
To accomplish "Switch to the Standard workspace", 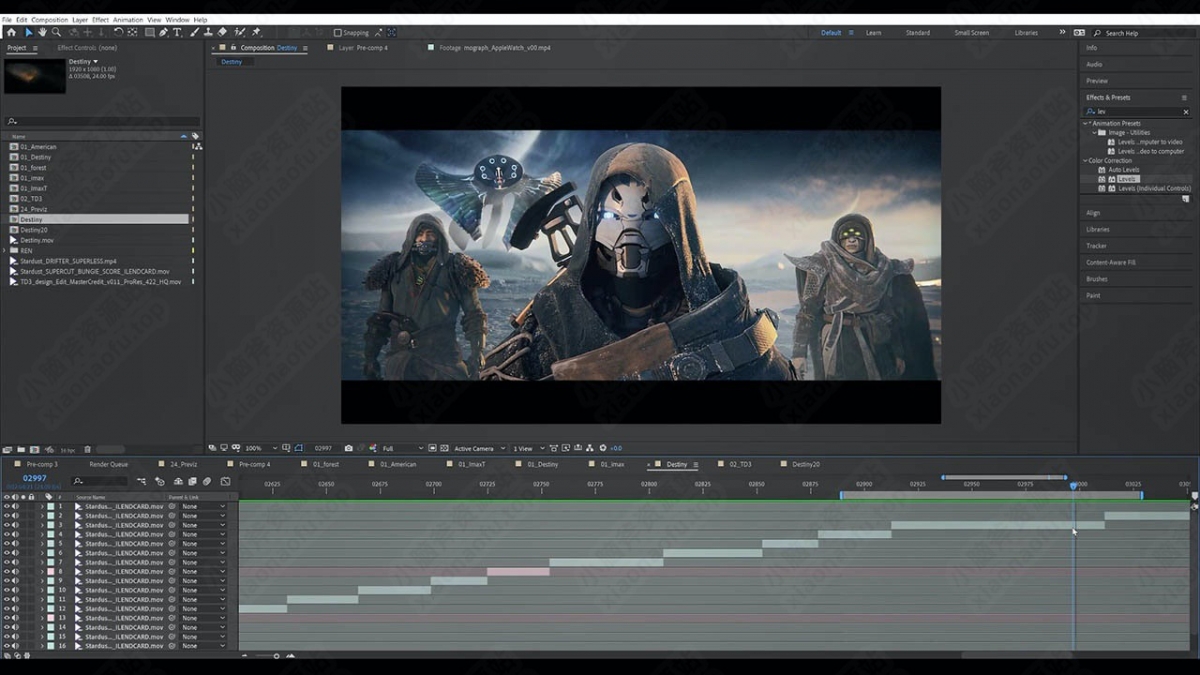I will [x=917, y=33].
